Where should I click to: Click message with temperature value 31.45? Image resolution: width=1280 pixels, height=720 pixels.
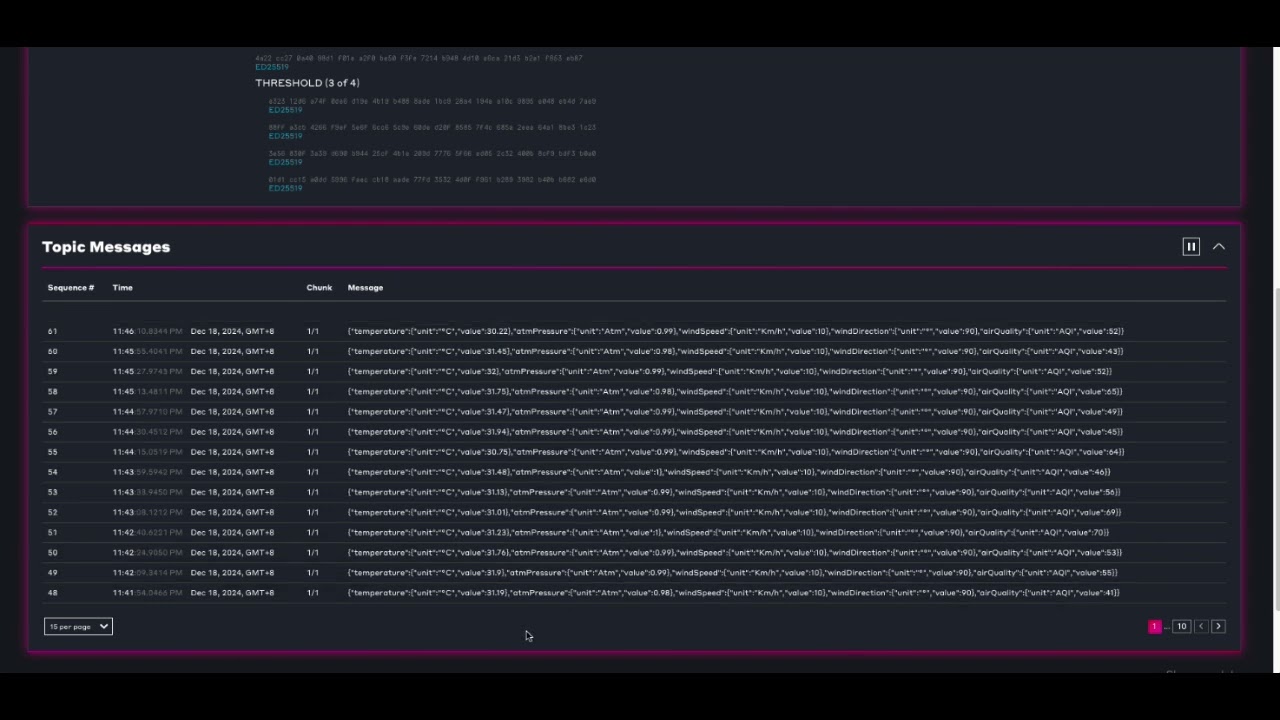pyautogui.click(x=736, y=351)
